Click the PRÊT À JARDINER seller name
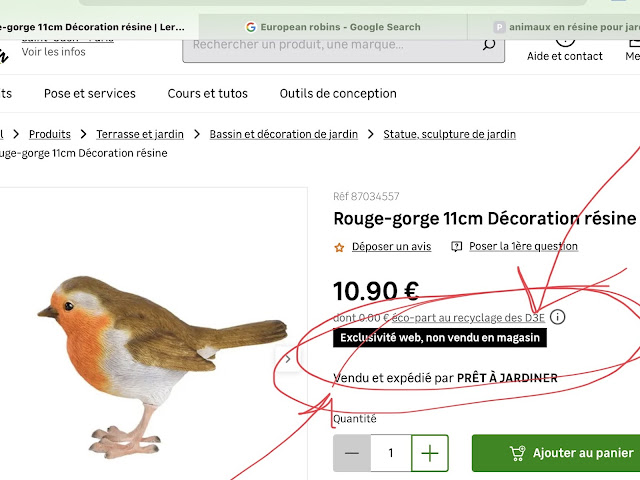The image size is (640, 480). click(507, 378)
